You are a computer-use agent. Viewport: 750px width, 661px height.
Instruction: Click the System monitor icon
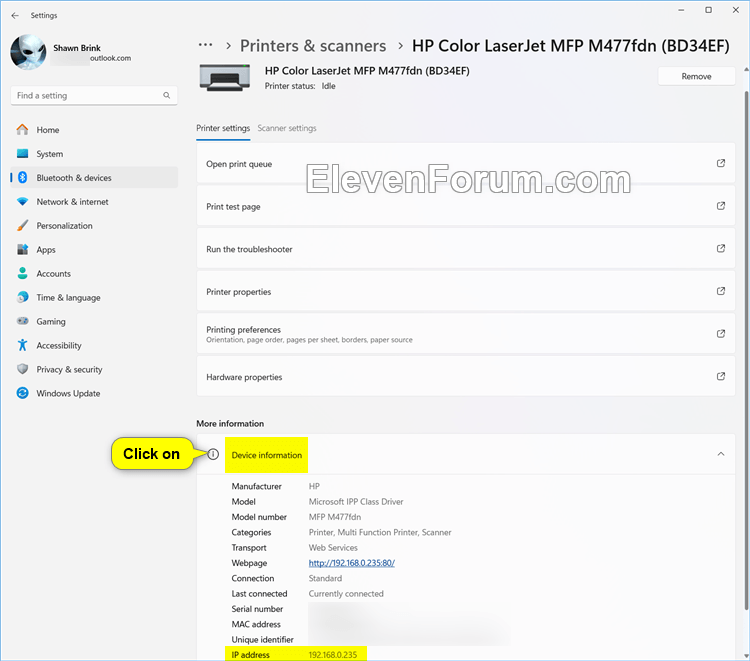tap(22, 154)
